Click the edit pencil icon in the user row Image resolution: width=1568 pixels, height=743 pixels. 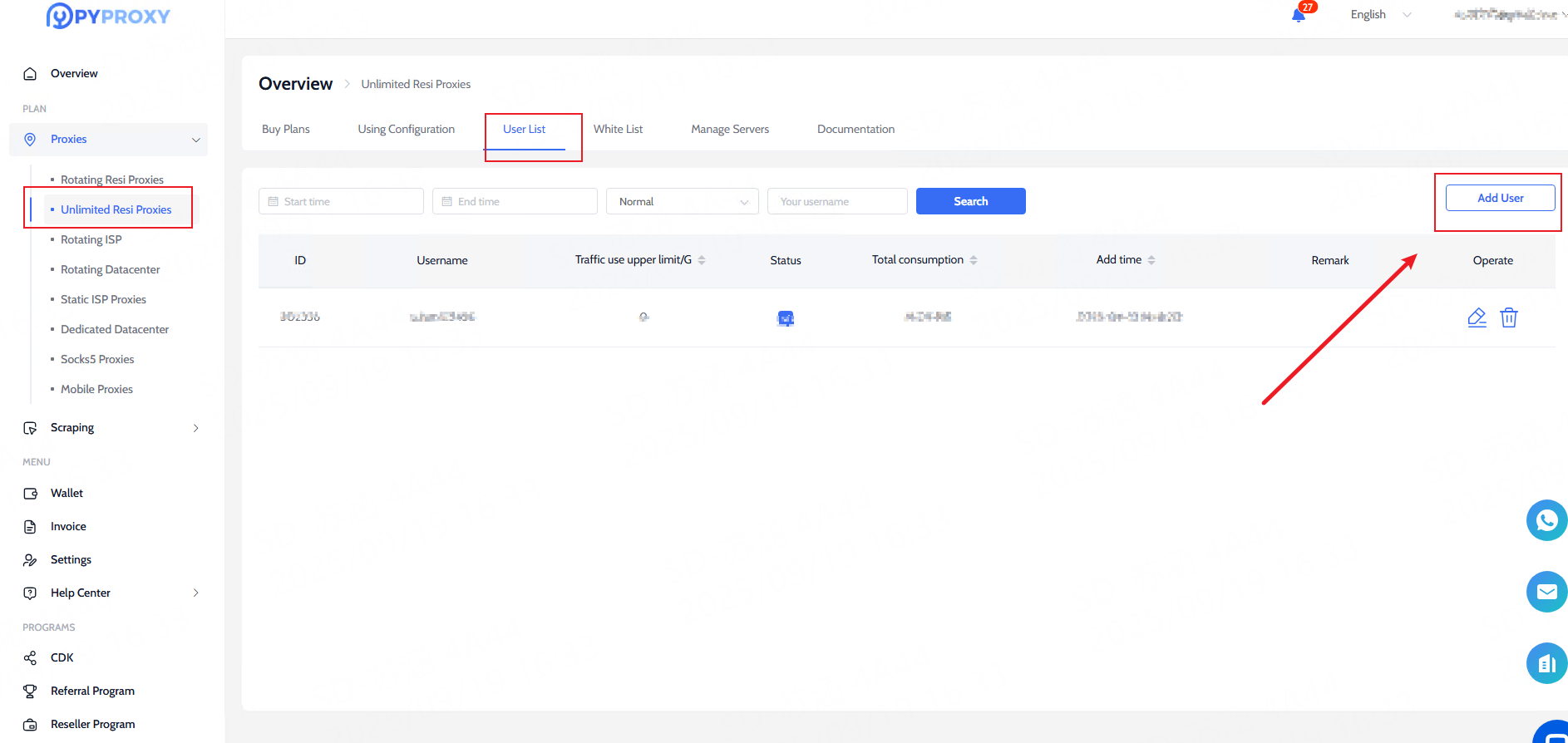click(x=1477, y=317)
